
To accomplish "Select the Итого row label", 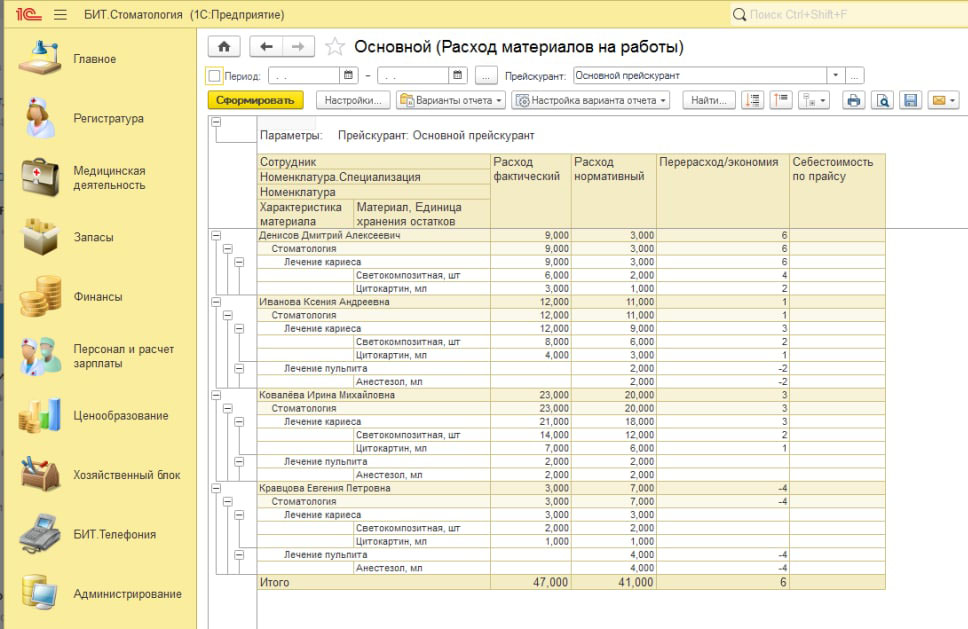I will (x=275, y=582).
